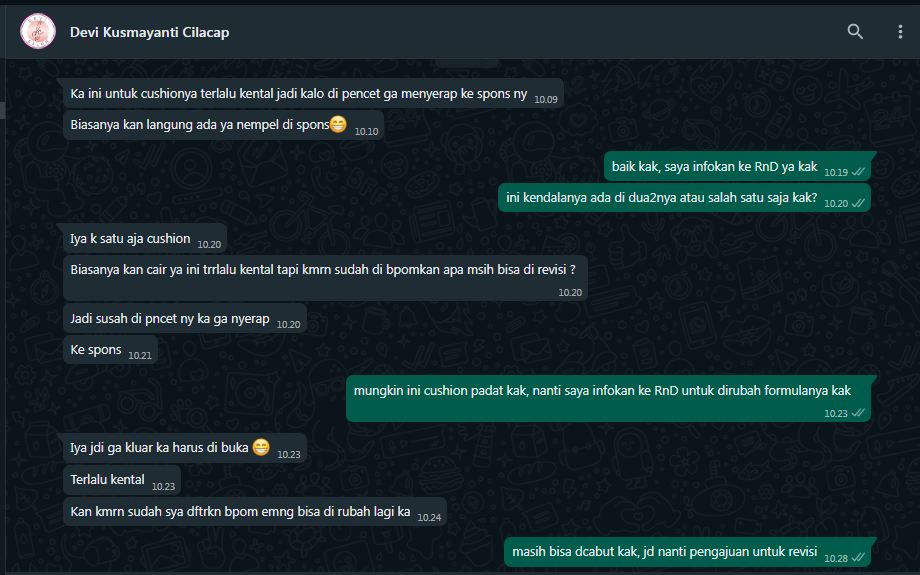Select the 'Ke spons' message bubble
The width and height of the screenshot is (920, 575).
coord(110,350)
